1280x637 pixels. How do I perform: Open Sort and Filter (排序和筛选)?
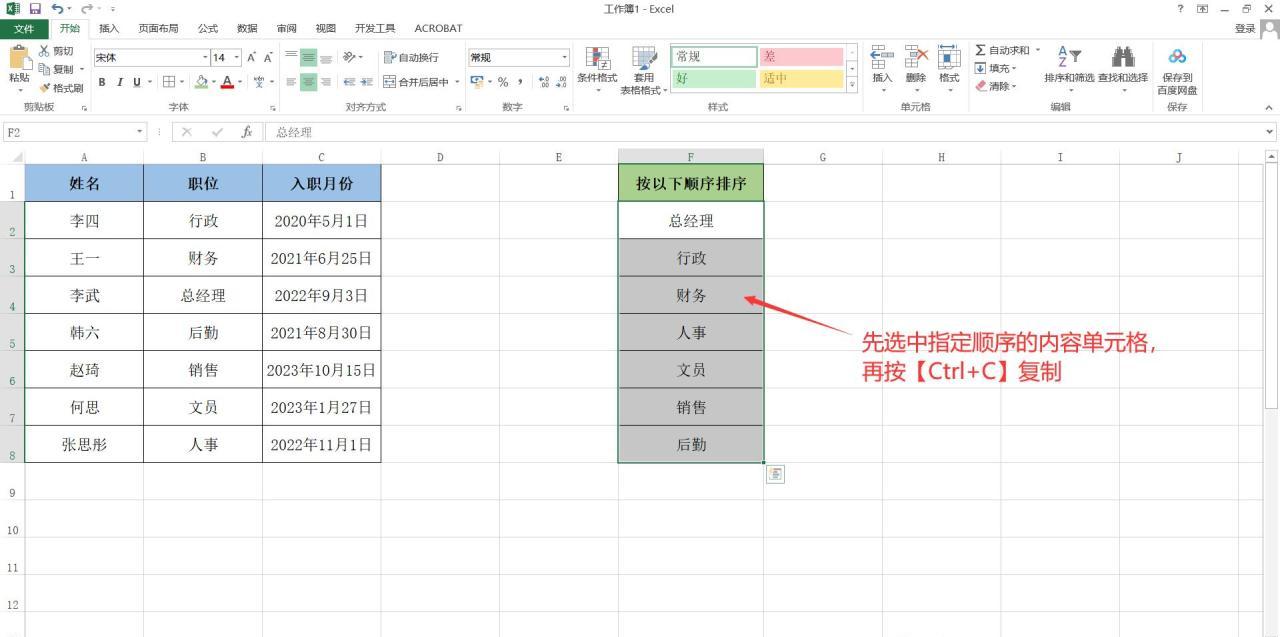pos(1069,69)
